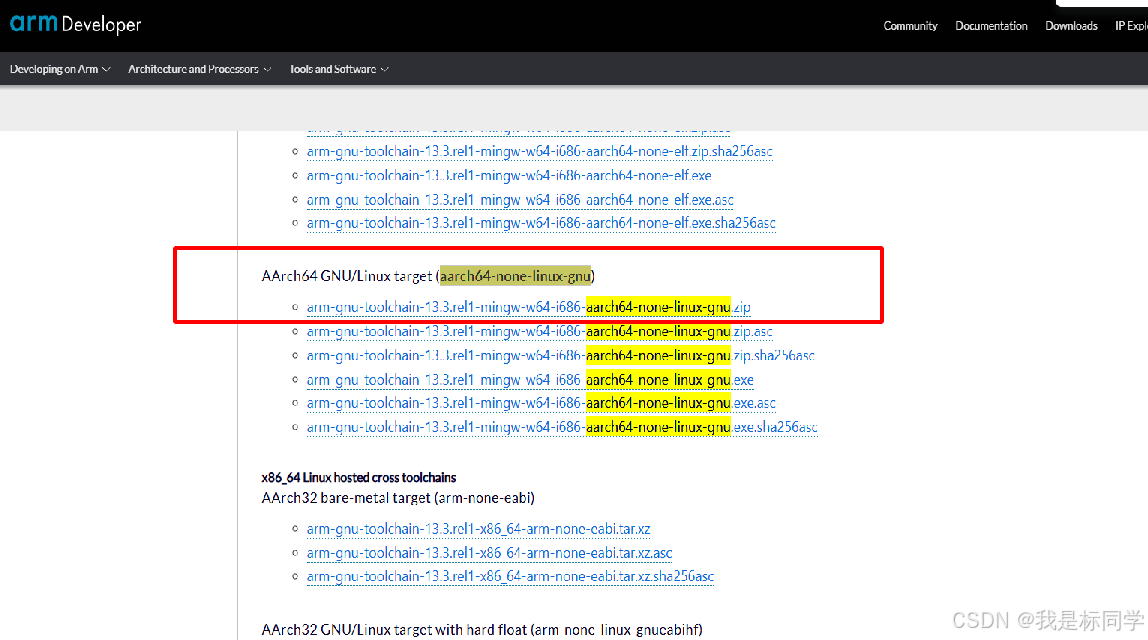
Task: Download mingw aarch64-none-elf.exe.asc signature
Action: 520,200
